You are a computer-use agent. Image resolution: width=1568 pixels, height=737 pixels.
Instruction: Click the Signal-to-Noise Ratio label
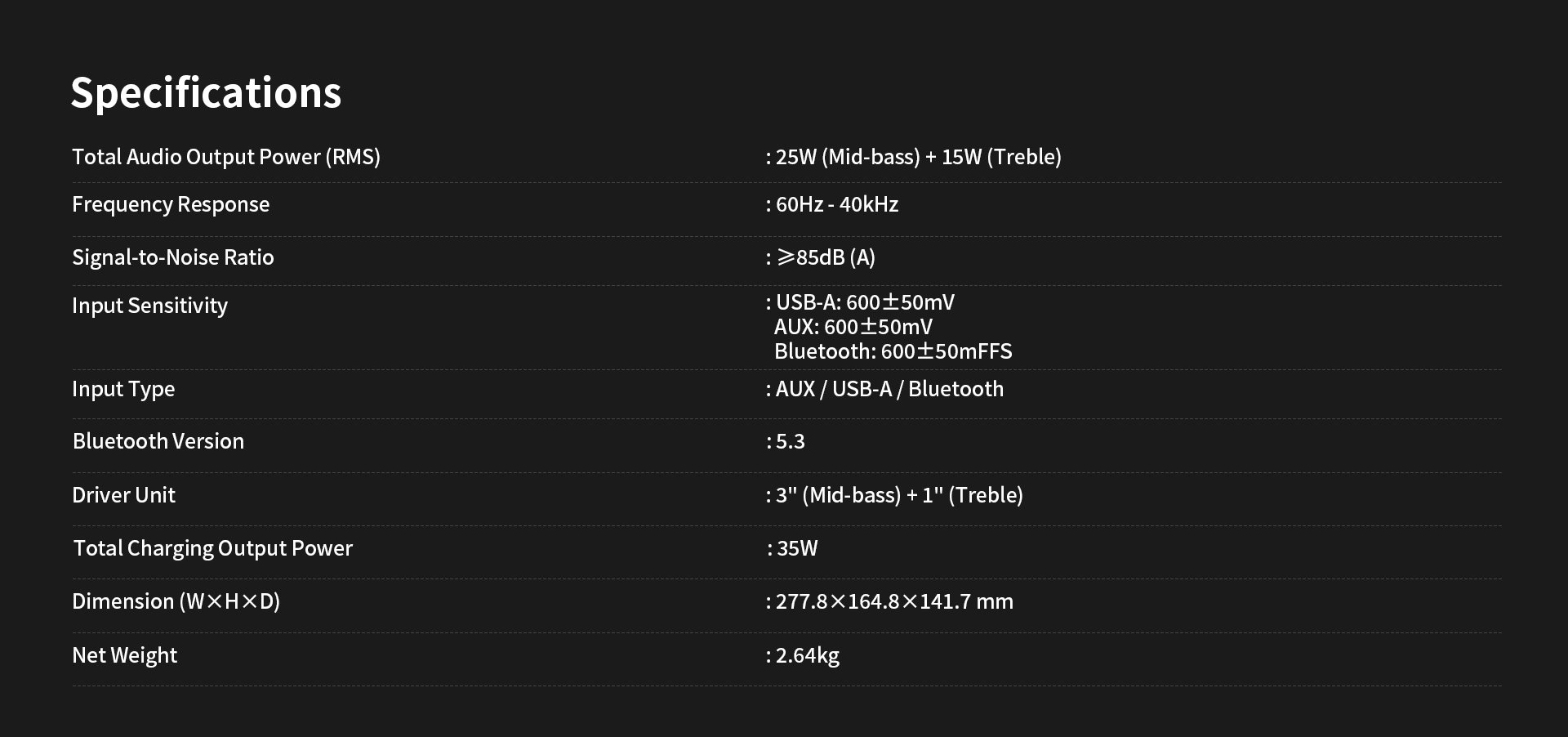coord(173,257)
